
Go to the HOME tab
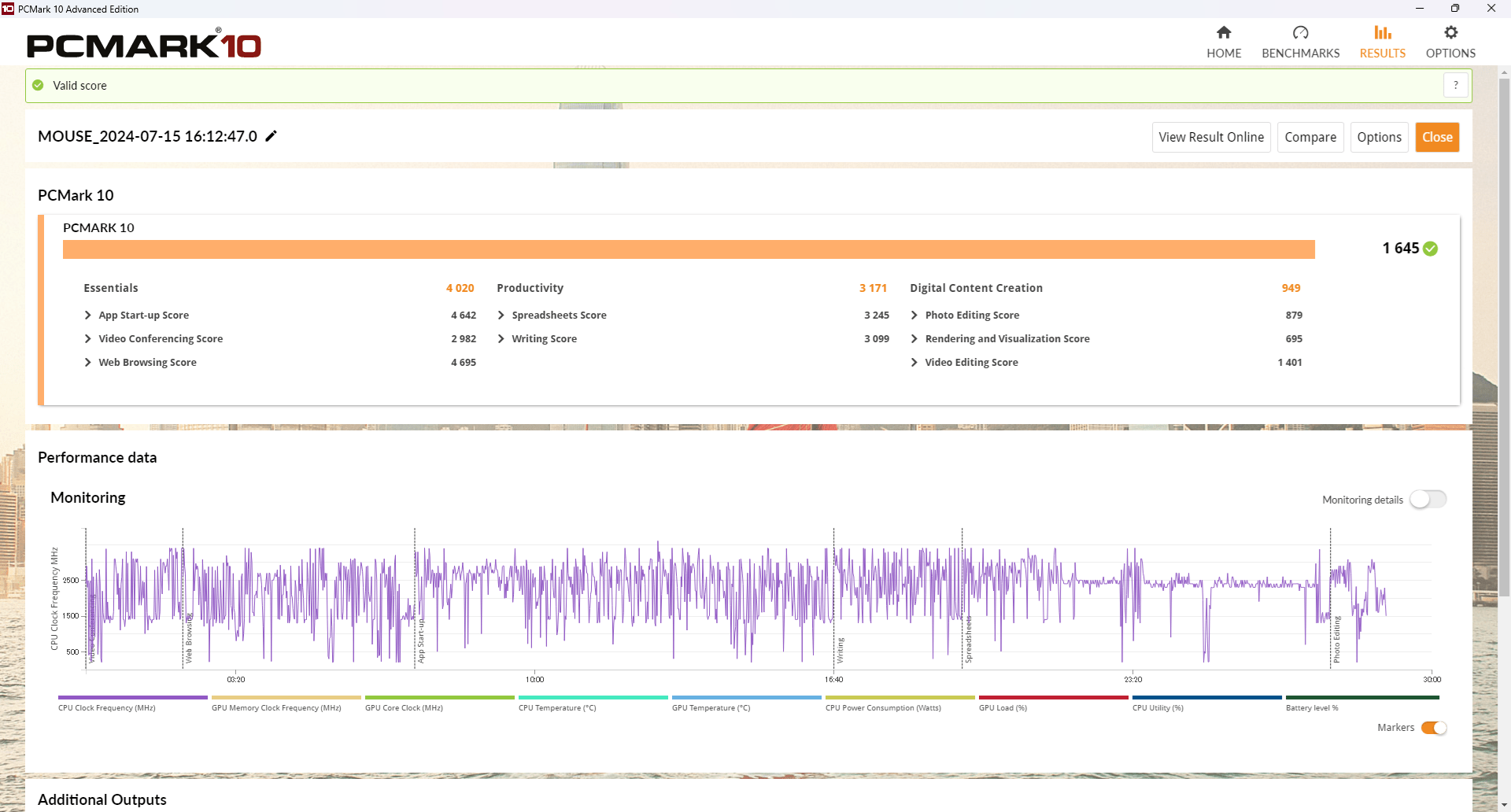click(x=1224, y=54)
